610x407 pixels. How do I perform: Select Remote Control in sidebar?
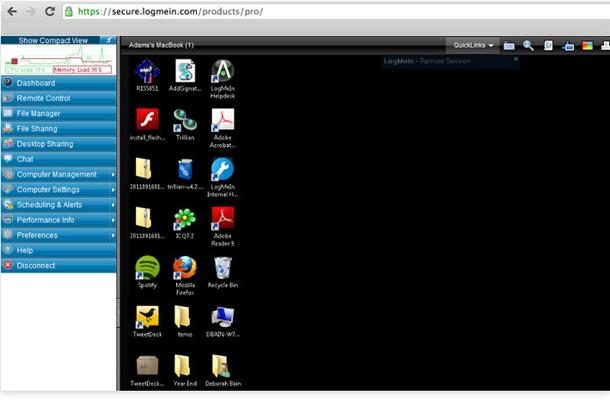(x=58, y=98)
